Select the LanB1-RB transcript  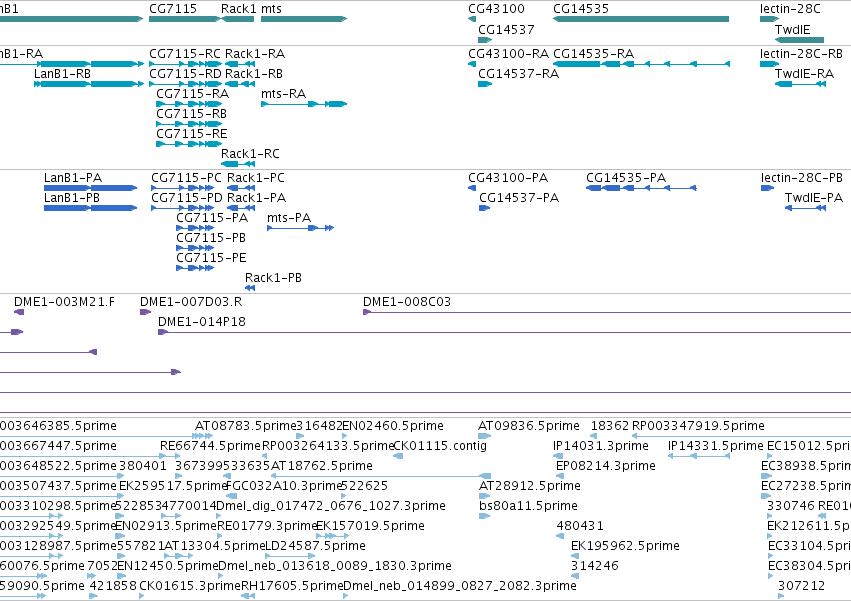62,74
